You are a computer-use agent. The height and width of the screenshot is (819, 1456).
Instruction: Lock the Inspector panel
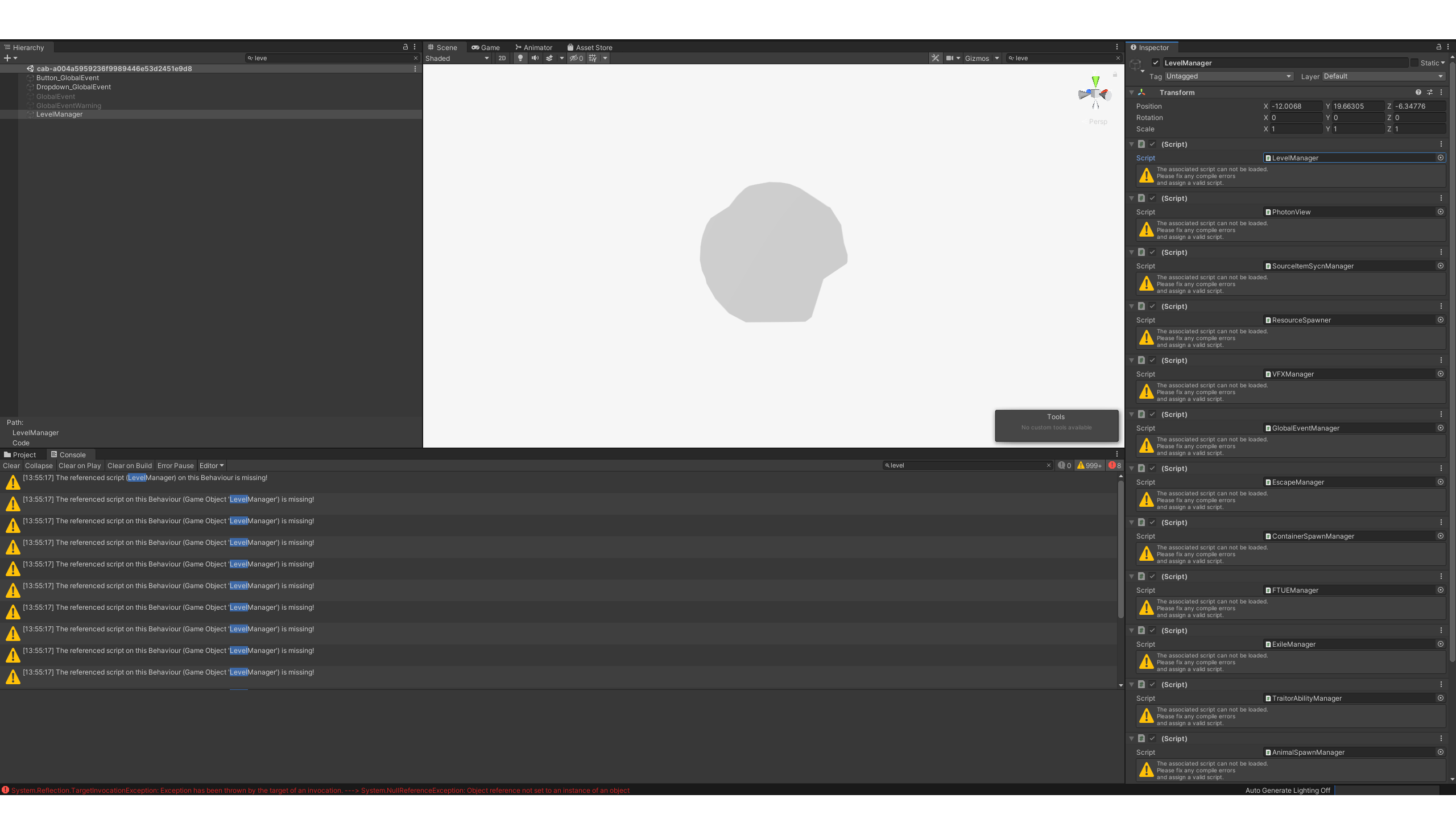click(x=1438, y=47)
